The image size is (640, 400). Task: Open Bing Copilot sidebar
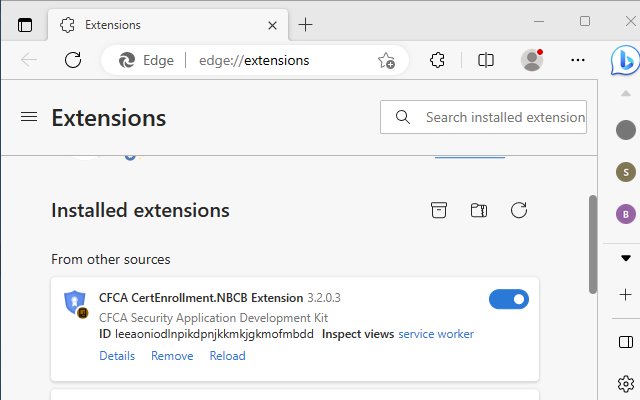tap(625, 60)
